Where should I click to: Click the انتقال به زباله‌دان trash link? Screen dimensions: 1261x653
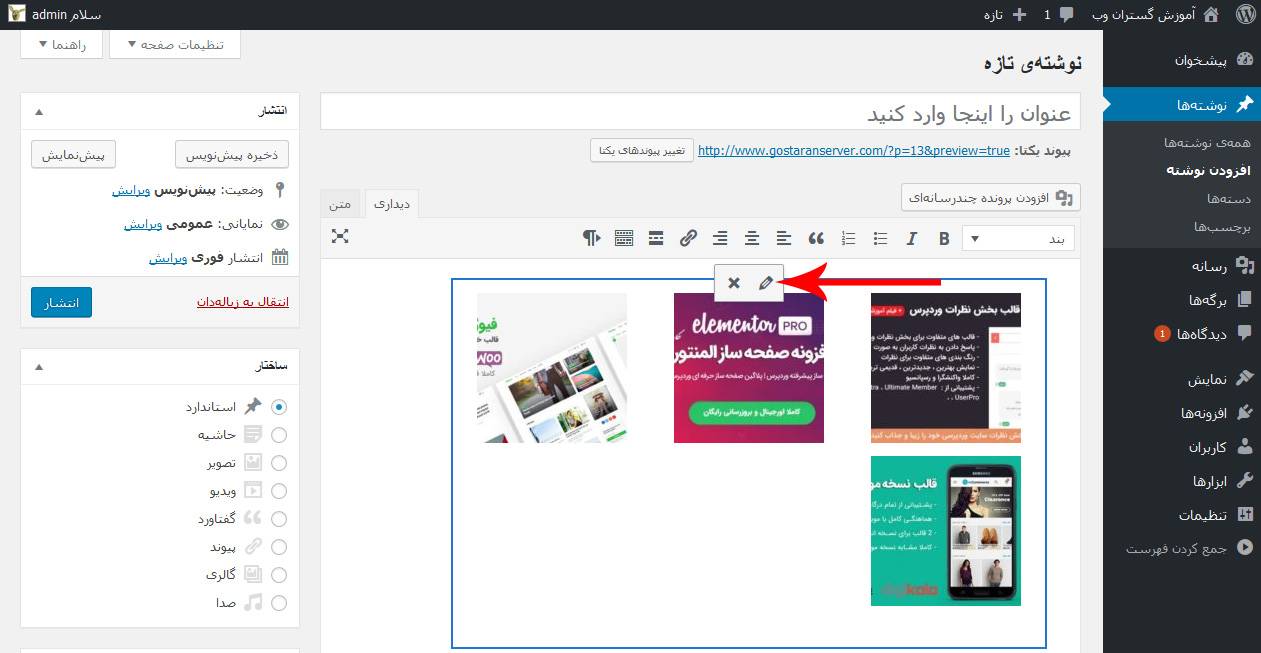pyautogui.click(x=243, y=302)
